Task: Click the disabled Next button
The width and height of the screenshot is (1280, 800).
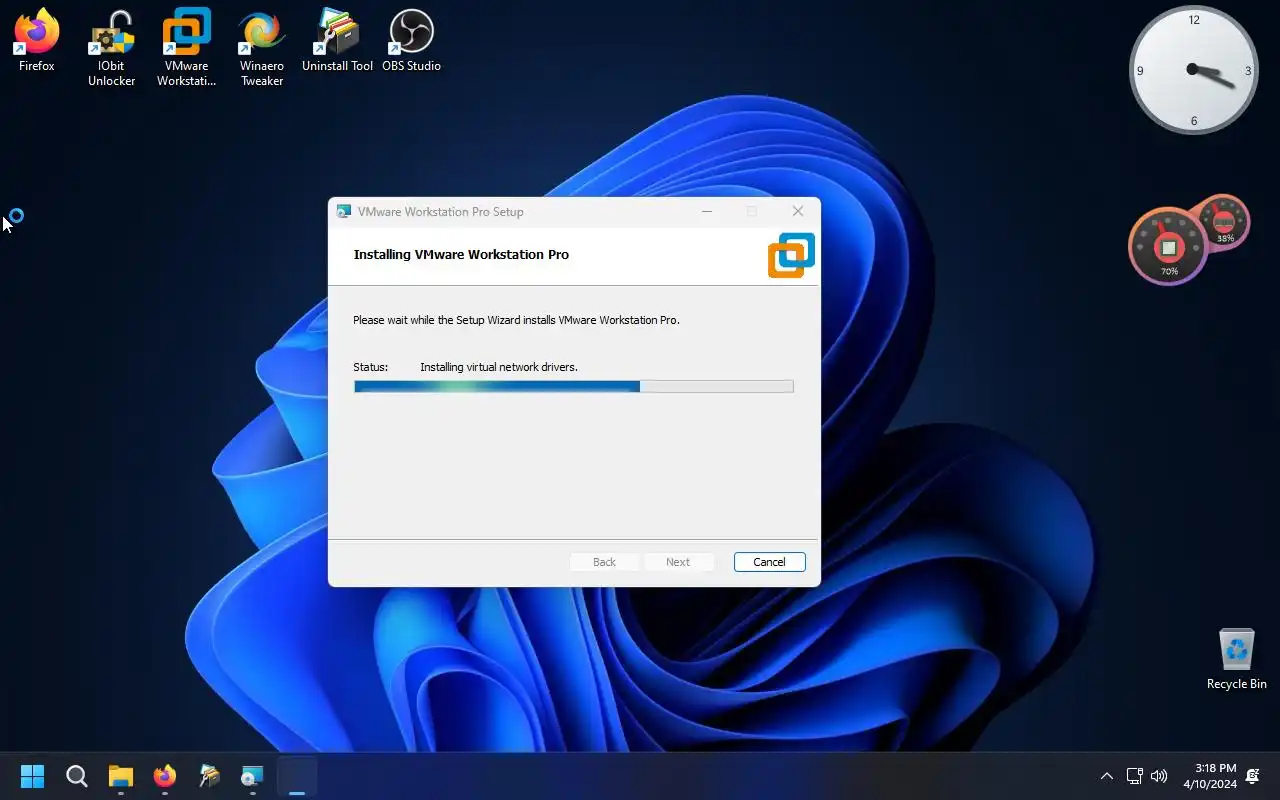Action: click(678, 562)
